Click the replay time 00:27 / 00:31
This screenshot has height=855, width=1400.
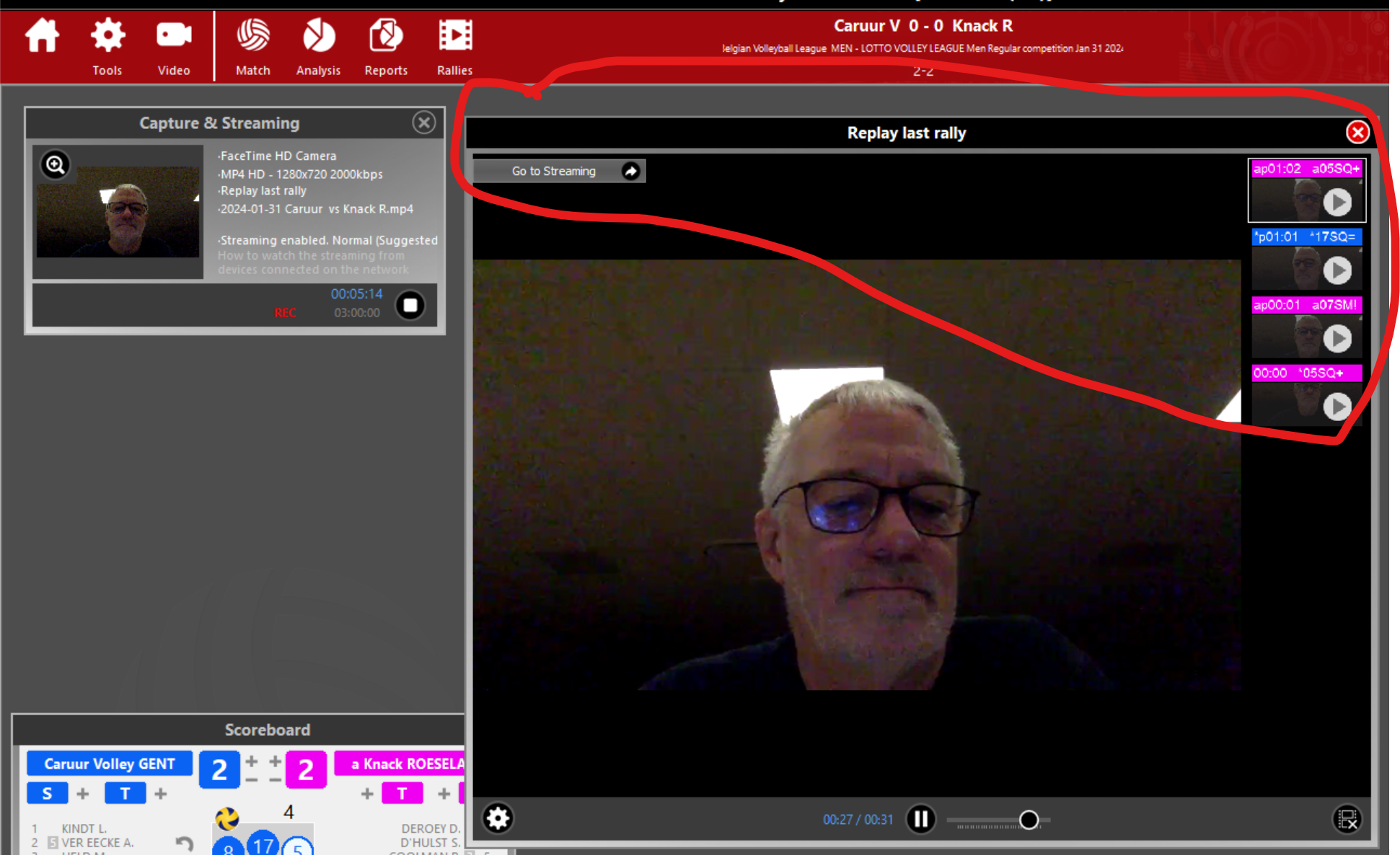coord(858,820)
